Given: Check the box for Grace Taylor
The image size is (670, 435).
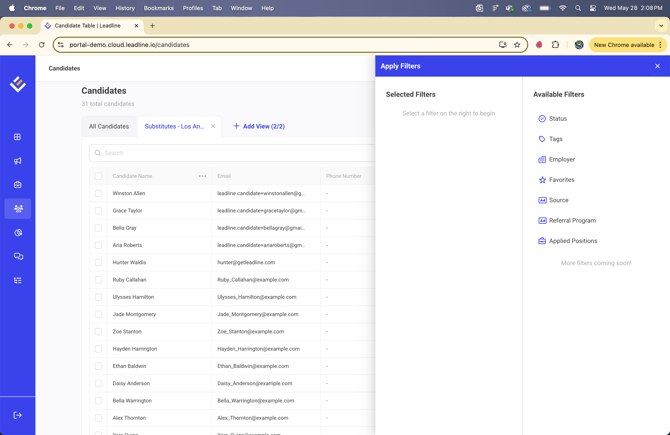Looking at the screenshot, I should click(98, 211).
